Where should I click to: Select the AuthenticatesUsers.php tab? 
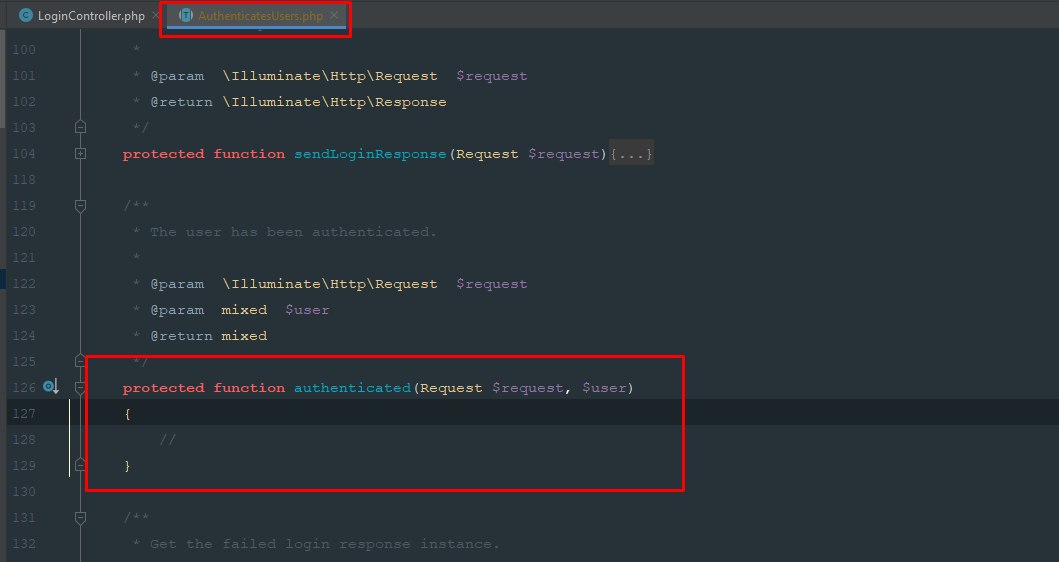260,16
